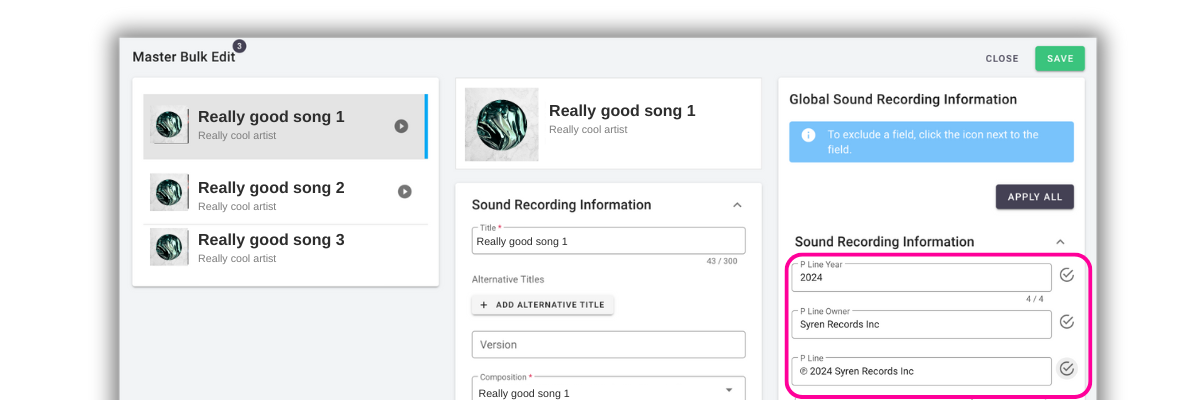Click the P Line Owner text field
The height and width of the screenshot is (400, 1200).
(920, 325)
